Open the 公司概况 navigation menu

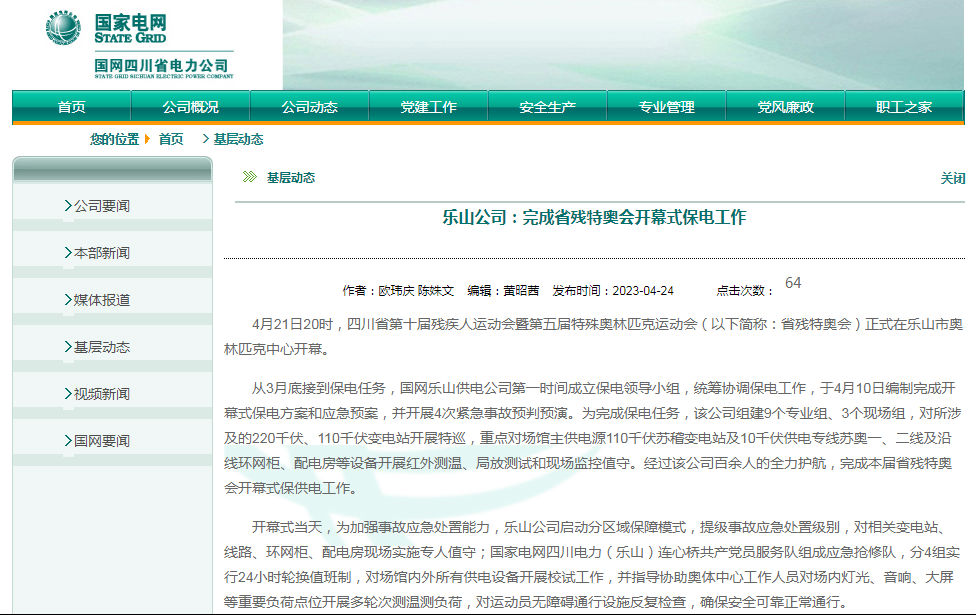[x=190, y=106]
